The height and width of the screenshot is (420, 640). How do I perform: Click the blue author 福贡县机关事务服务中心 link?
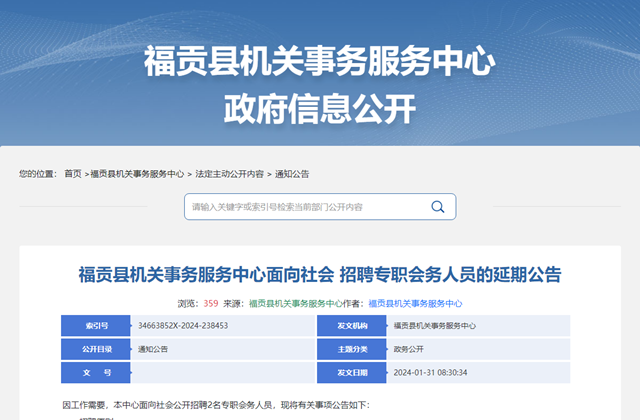tap(415, 303)
